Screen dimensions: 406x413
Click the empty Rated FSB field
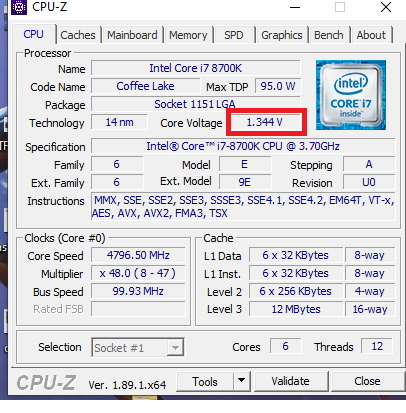pos(138,309)
